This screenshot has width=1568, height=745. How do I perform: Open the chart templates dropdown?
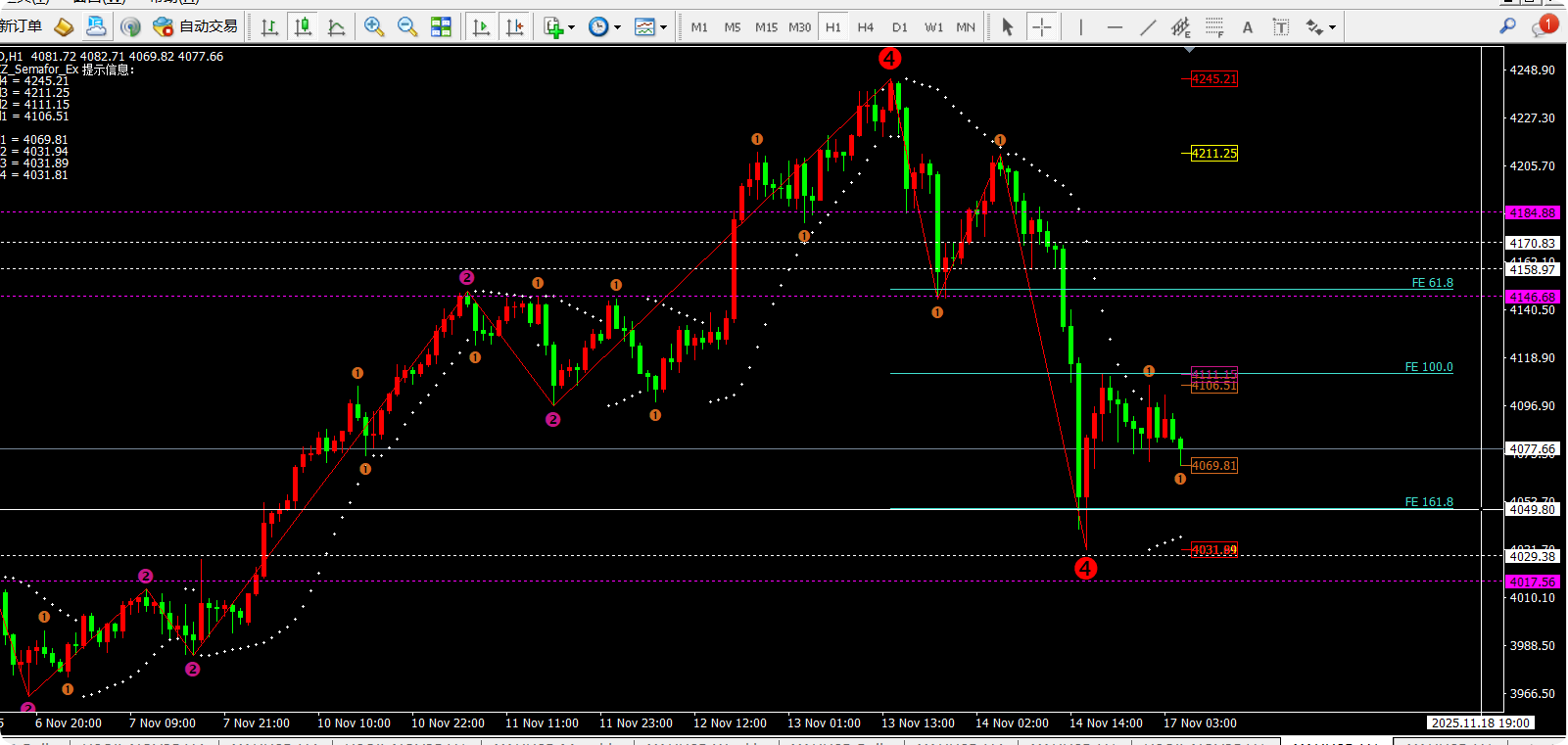[650, 27]
